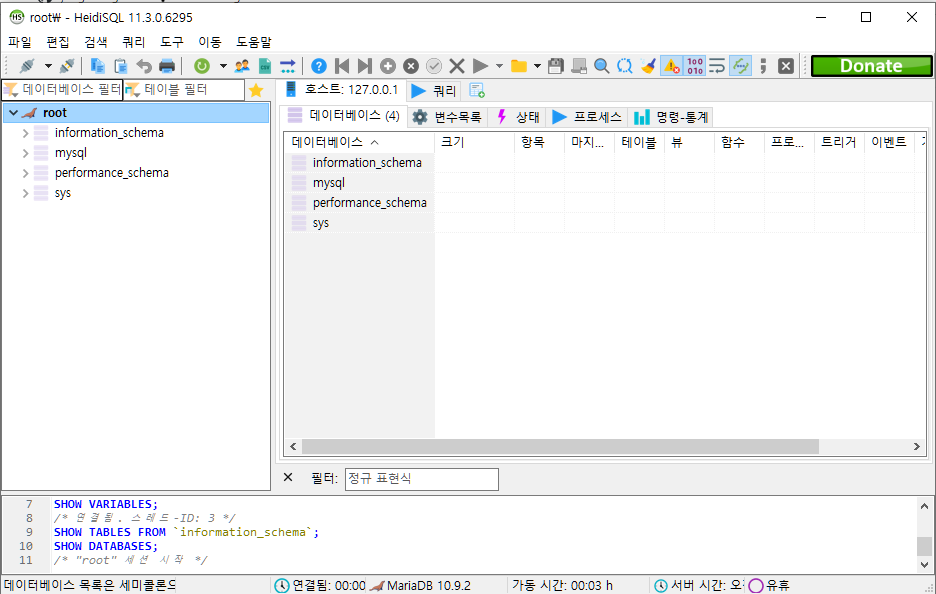
Task: Toggle the stop on errors warning icon
Action: pyautogui.click(x=672, y=66)
